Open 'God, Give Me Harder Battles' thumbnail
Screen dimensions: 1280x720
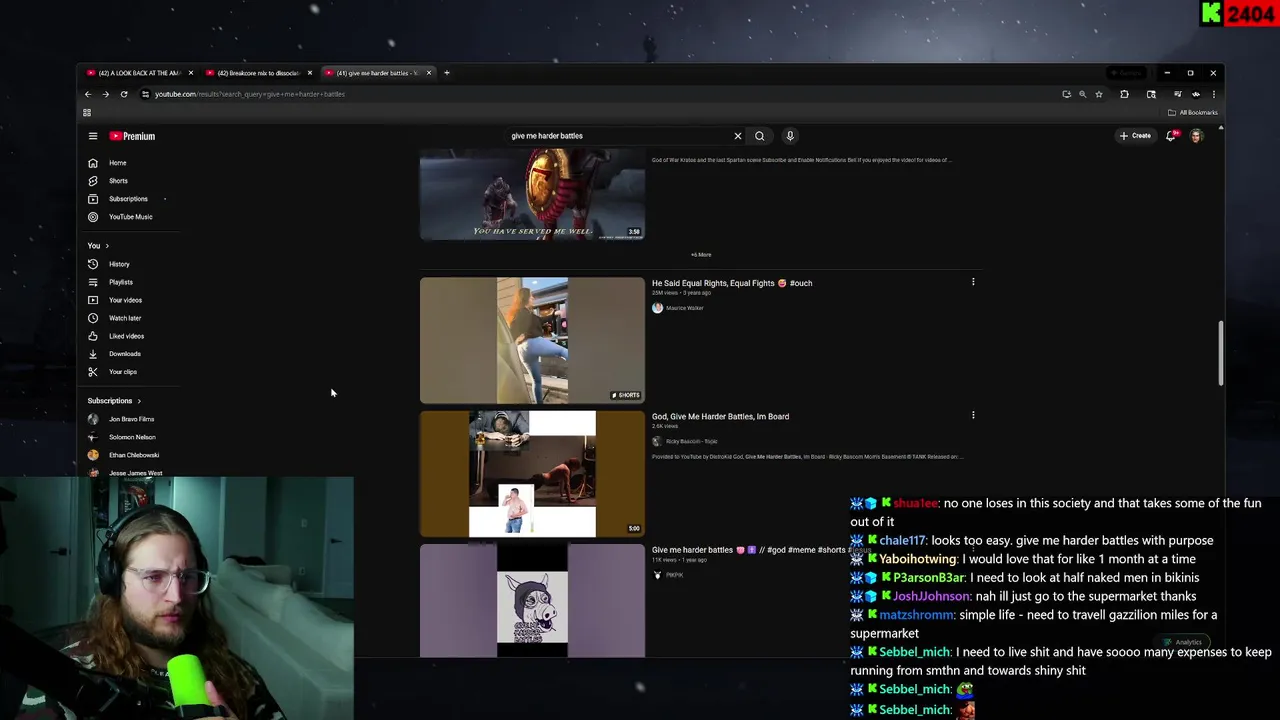point(532,474)
